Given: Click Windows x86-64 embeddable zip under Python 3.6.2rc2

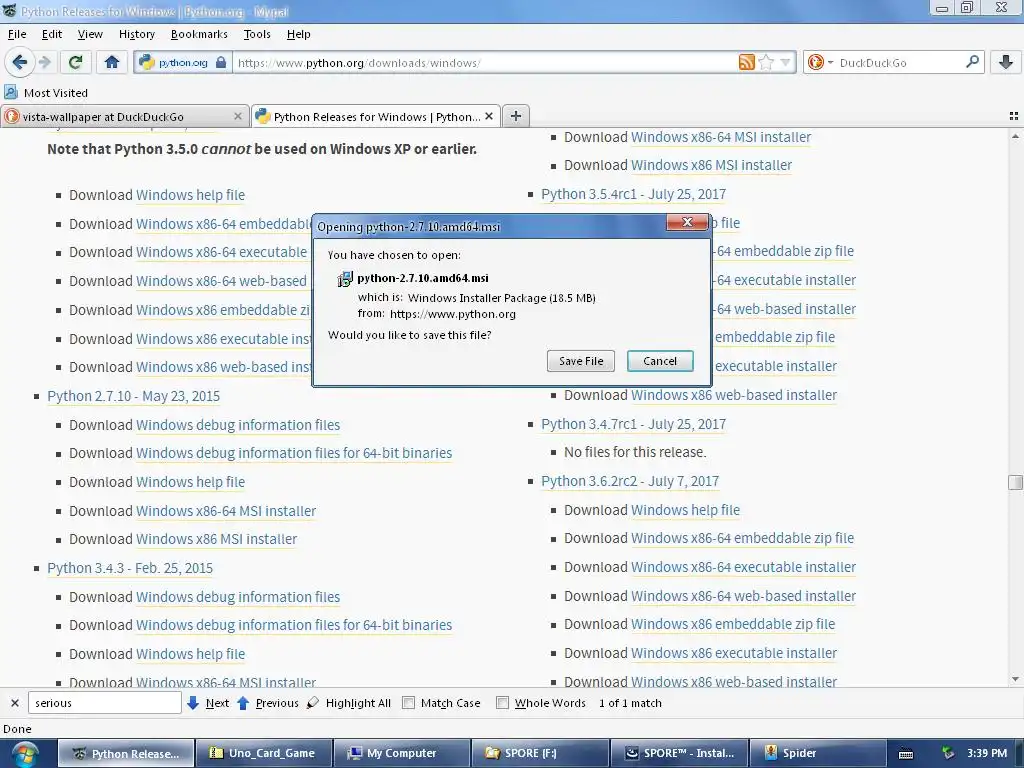Looking at the screenshot, I should point(743,538).
